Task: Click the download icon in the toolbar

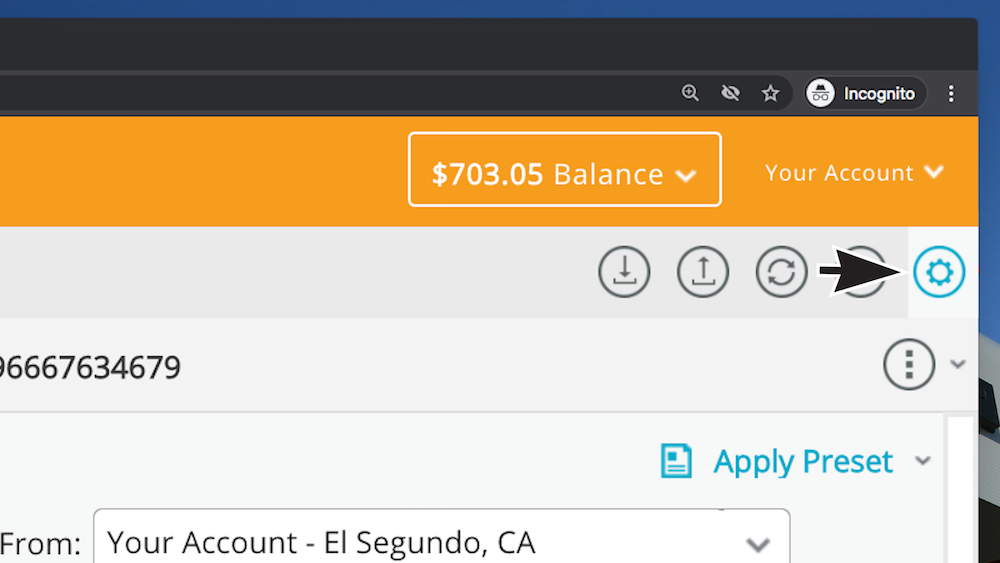Action: [x=624, y=272]
